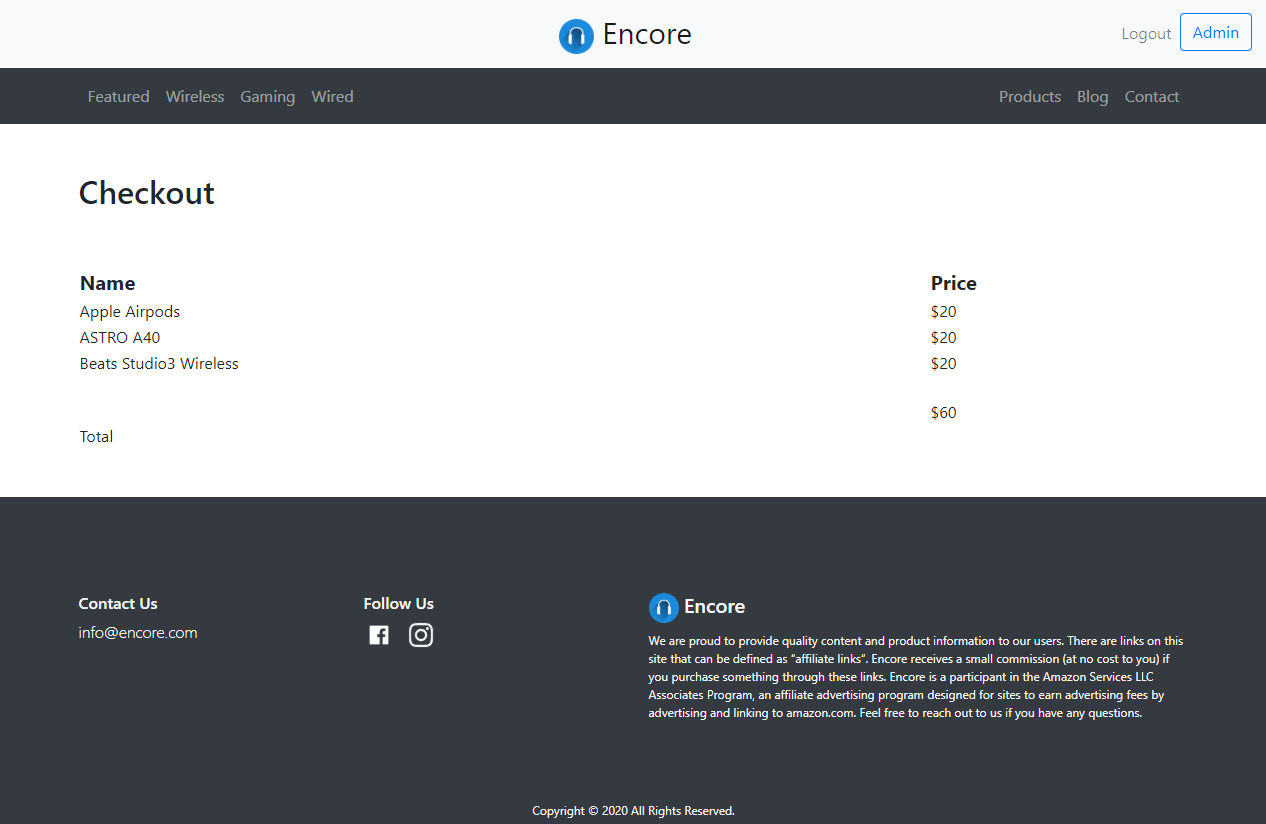Open the Wired category
Screen dimensions: 1266x824
[332, 96]
